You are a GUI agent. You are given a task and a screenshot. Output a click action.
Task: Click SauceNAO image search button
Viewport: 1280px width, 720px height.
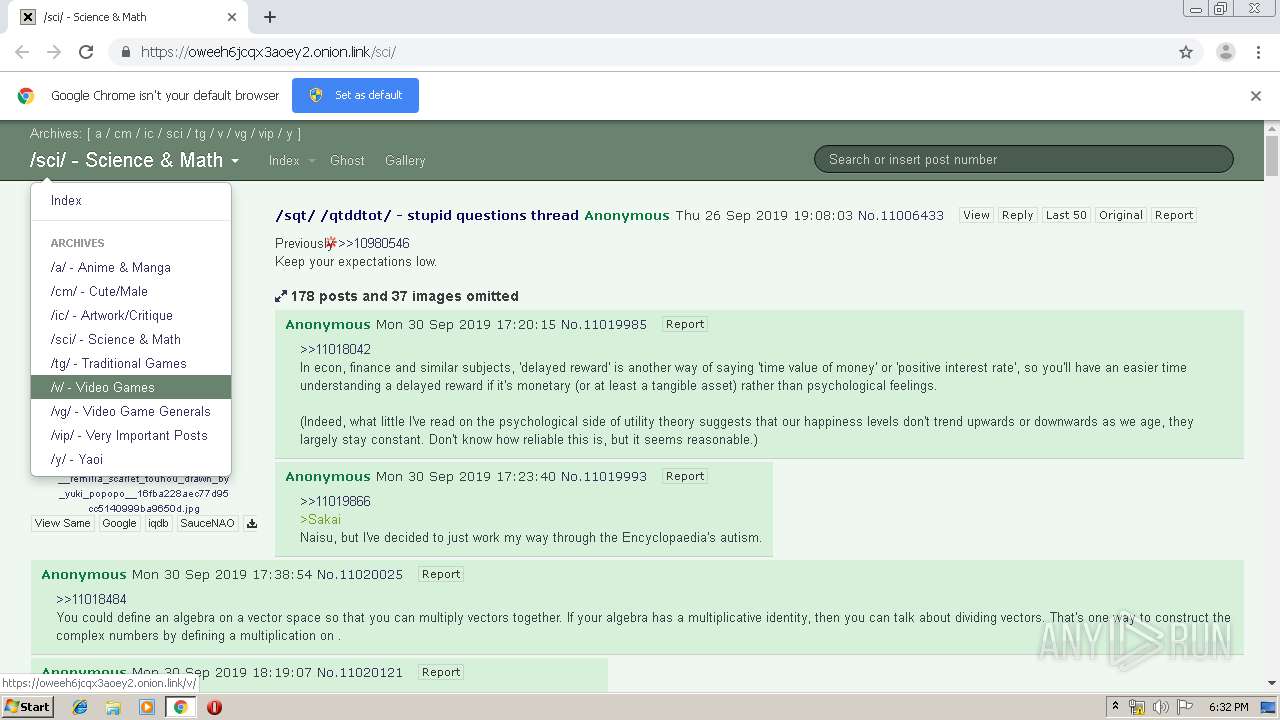click(x=207, y=523)
